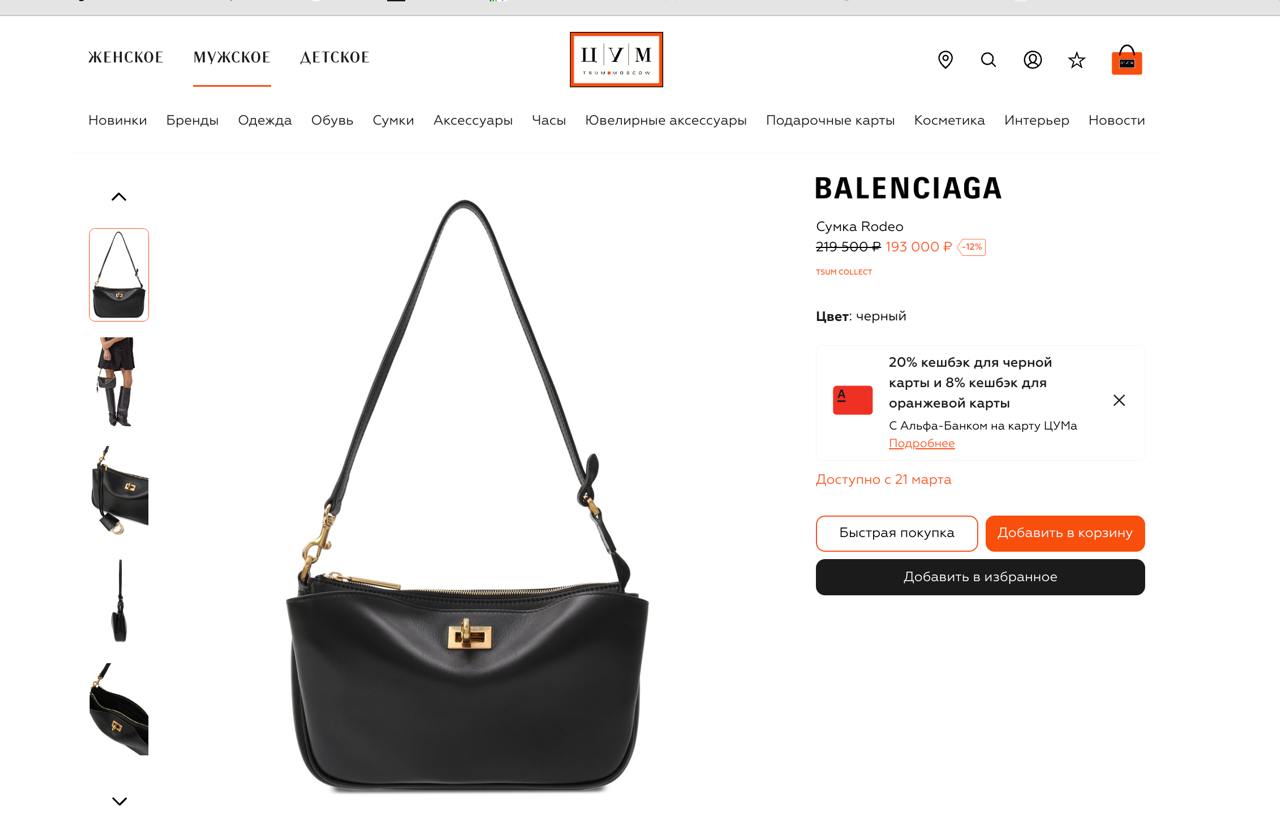Show next thumbnails with the down chevron
Viewport: 1280px width, 815px height.
pyautogui.click(x=119, y=801)
